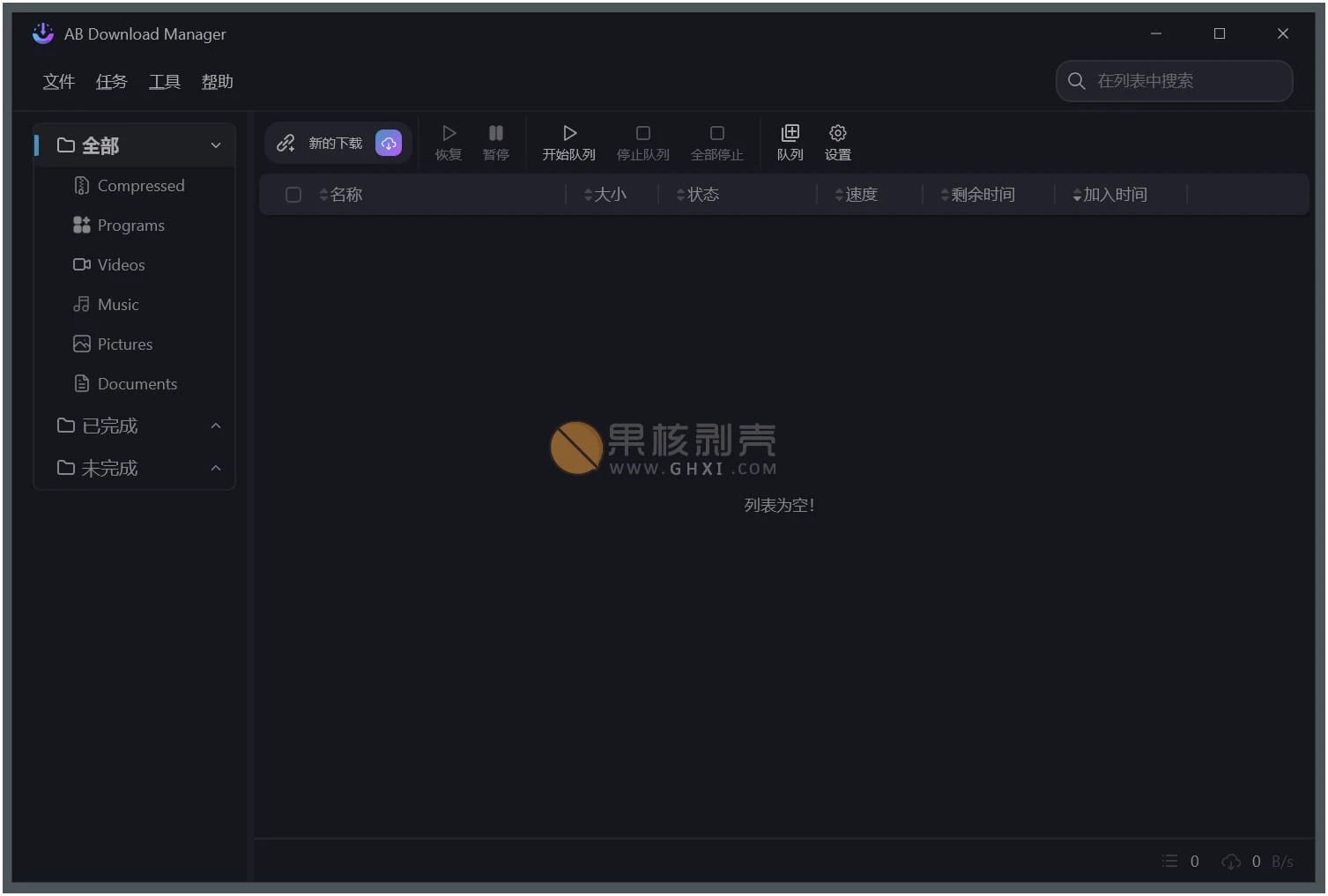
Task: Minimize the AB Download Manager window
Action: (x=1156, y=33)
